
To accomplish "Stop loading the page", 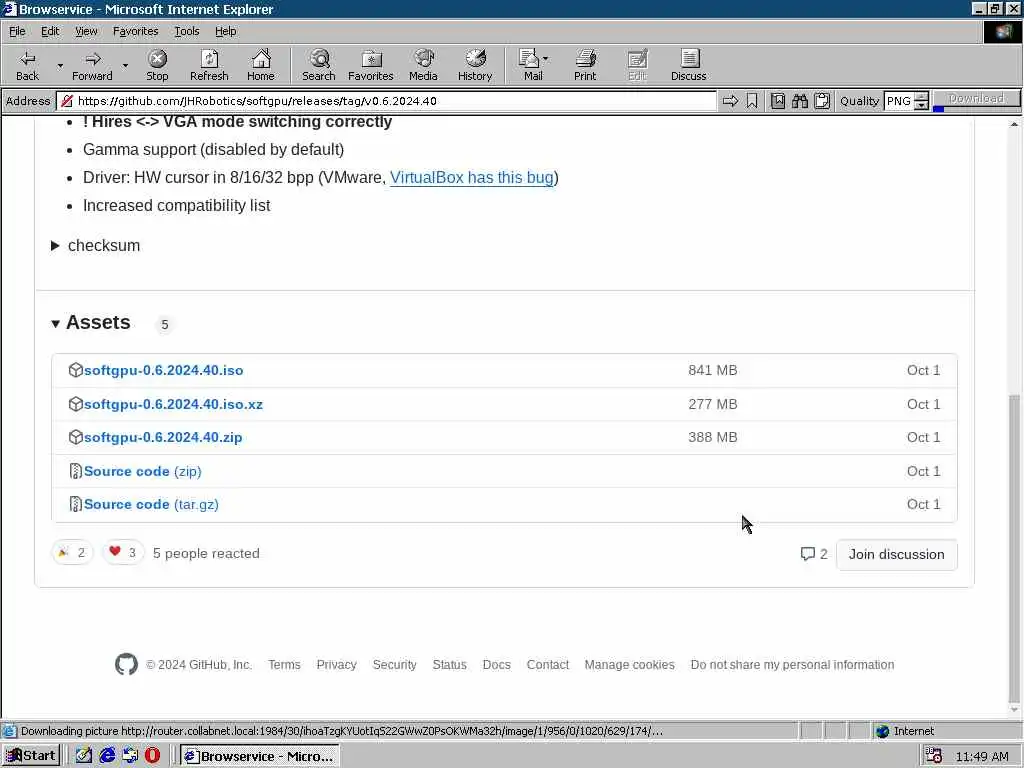I will [x=157, y=65].
